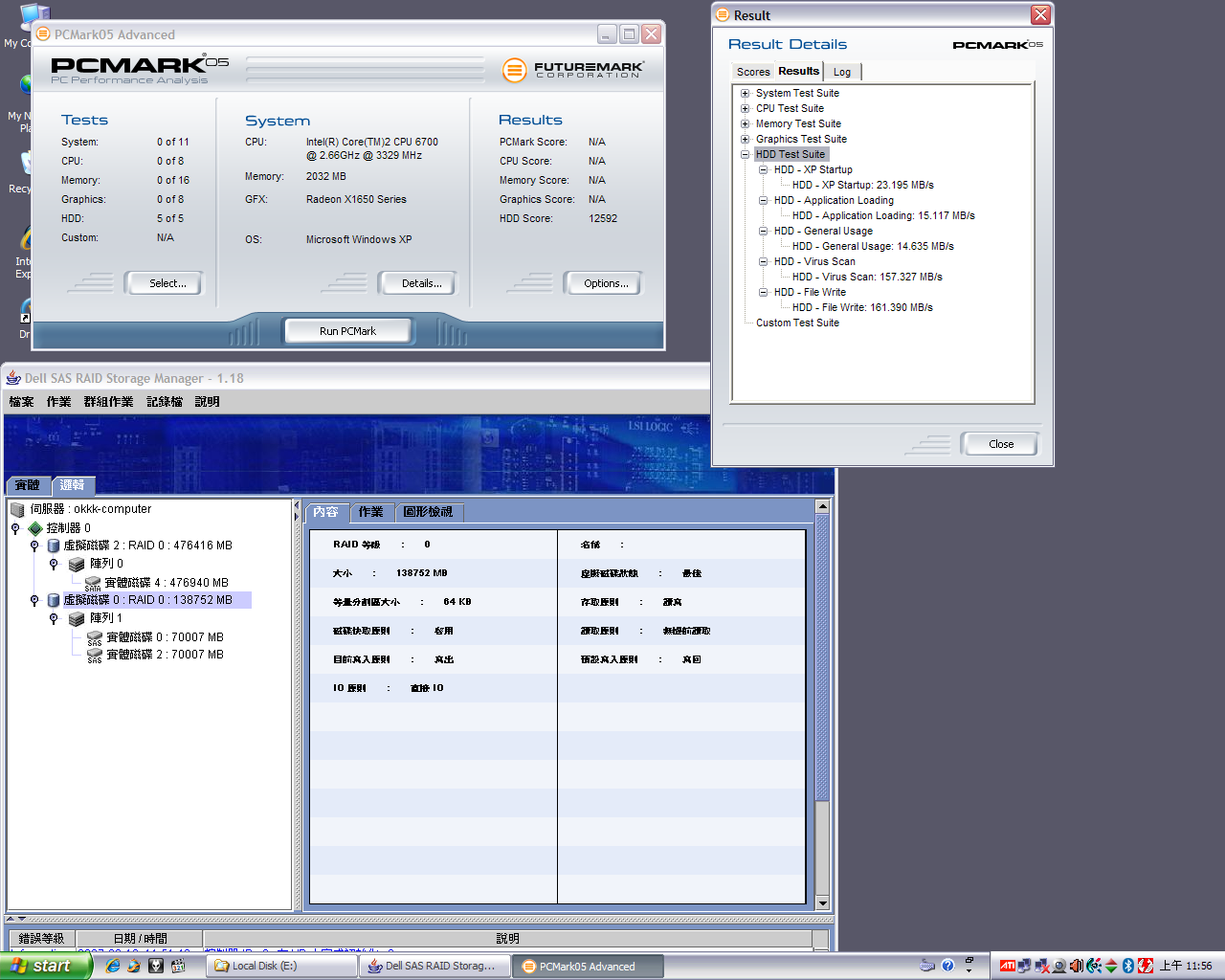Viewport: 1225px width, 980px height.
Task: Click the 日期 / 時間 log column header
Action: [x=140, y=939]
